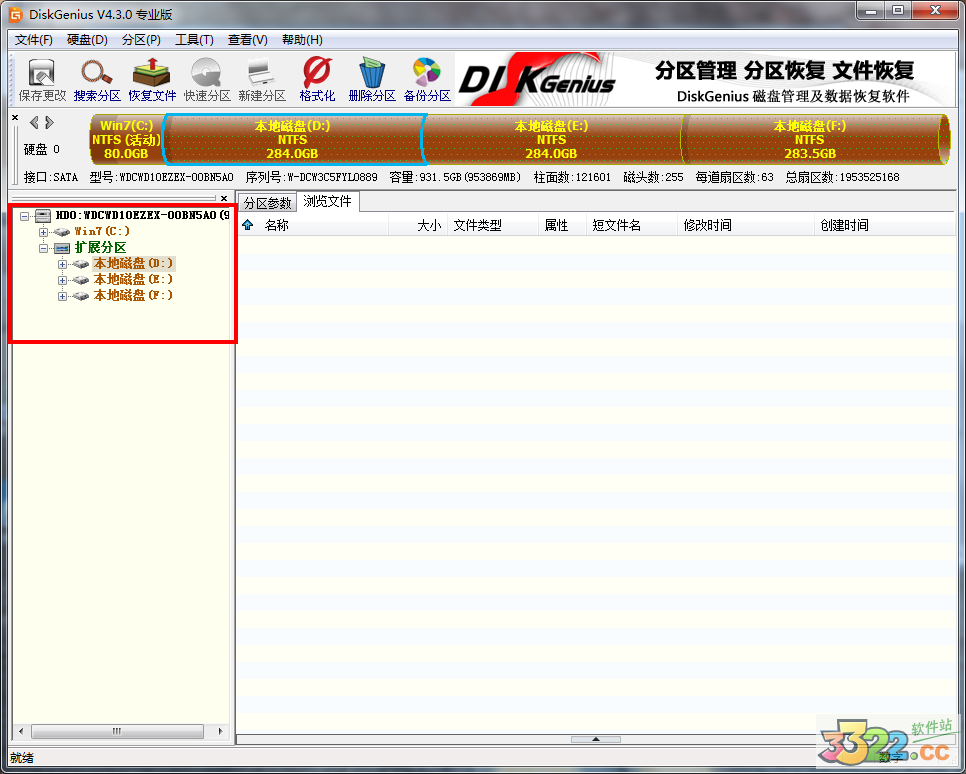Click the DiskGenius app icon in the title bar
This screenshot has width=966, height=774.
pyautogui.click(x=15, y=14)
